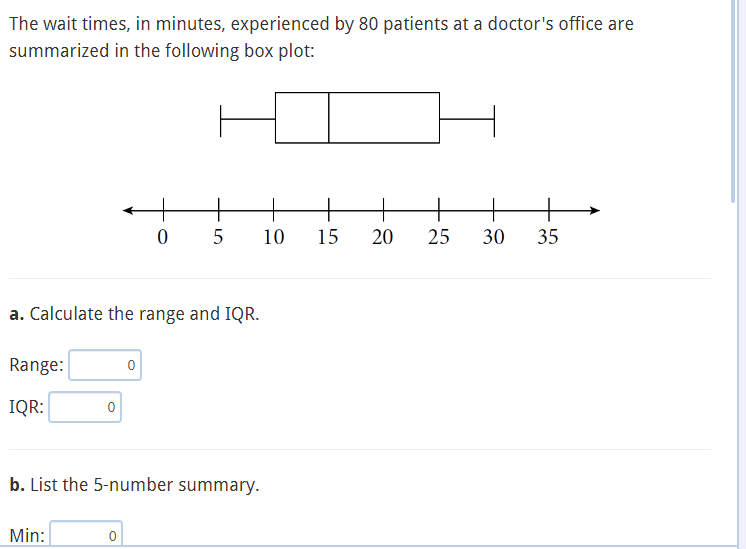Click the axis label 25
The height and width of the screenshot is (549, 746).
(x=438, y=236)
